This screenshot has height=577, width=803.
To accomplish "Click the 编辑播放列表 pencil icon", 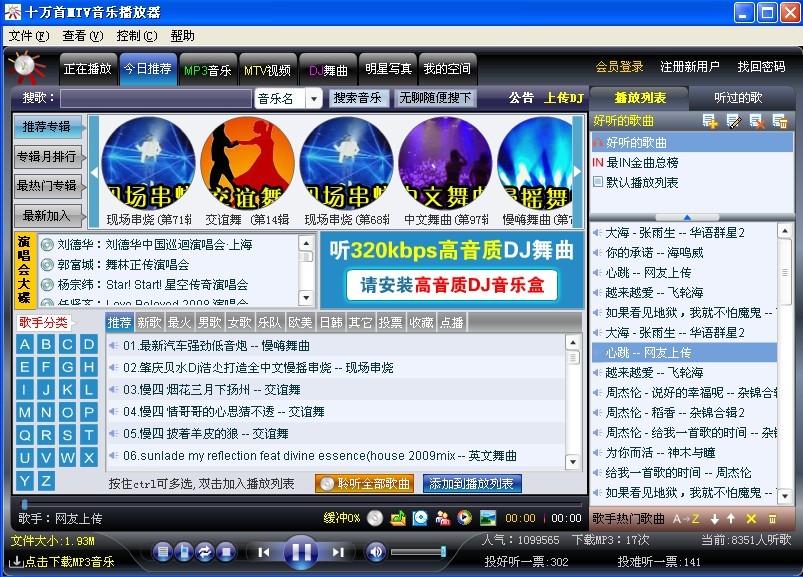I will tap(734, 121).
